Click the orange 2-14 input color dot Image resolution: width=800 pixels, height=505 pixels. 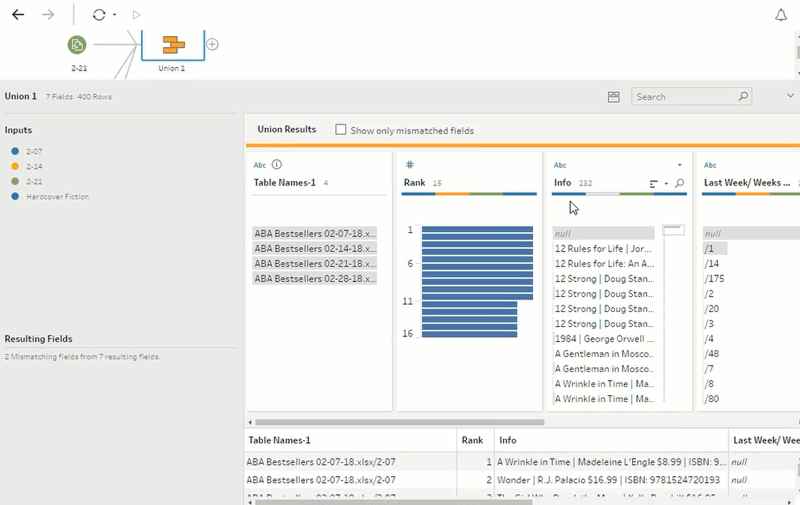click(16, 166)
